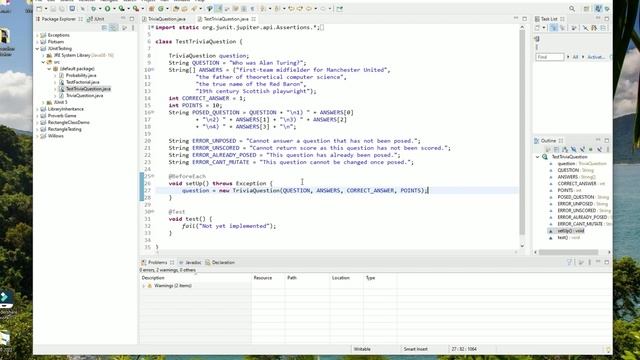This screenshot has height=360, width=640.
Task: Expand the JUnit 5 library node
Action: (x=43, y=102)
